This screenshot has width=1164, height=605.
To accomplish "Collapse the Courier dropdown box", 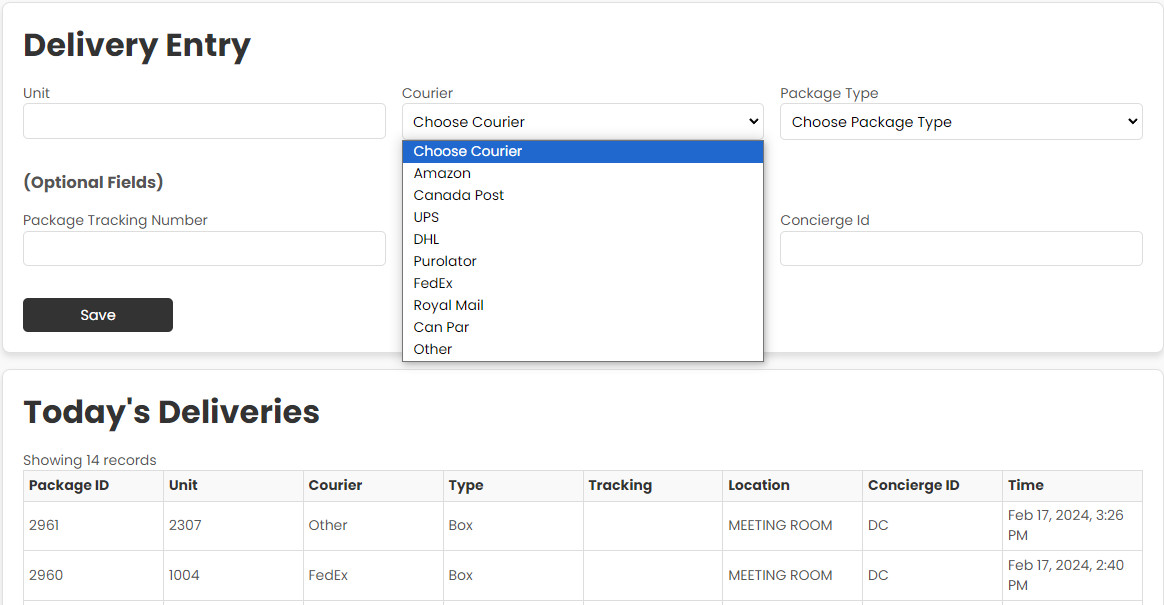I will click(x=582, y=121).
